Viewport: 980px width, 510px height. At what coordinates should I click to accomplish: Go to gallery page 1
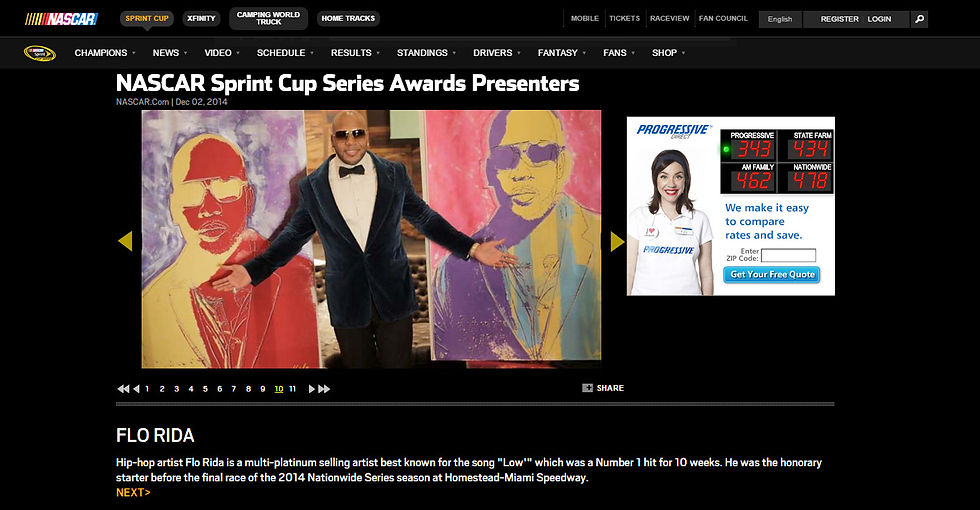(148, 389)
